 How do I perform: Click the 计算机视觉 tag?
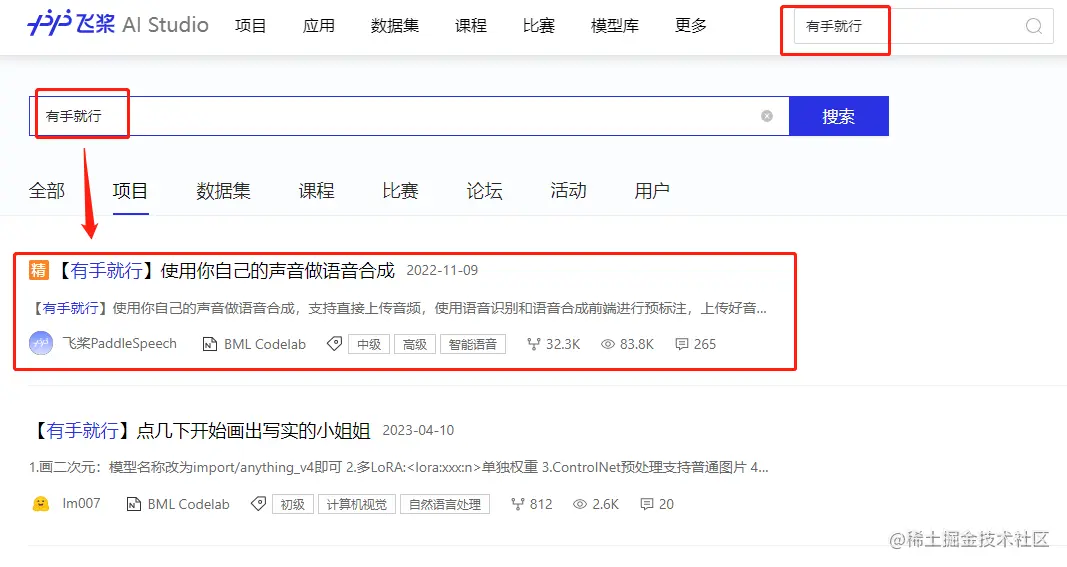pyautogui.click(x=357, y=504)
